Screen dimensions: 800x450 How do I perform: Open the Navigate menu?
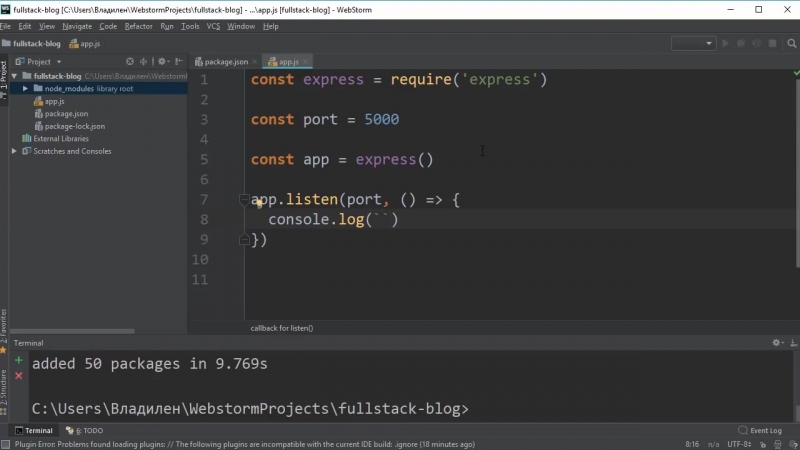[x=77, y=26]
